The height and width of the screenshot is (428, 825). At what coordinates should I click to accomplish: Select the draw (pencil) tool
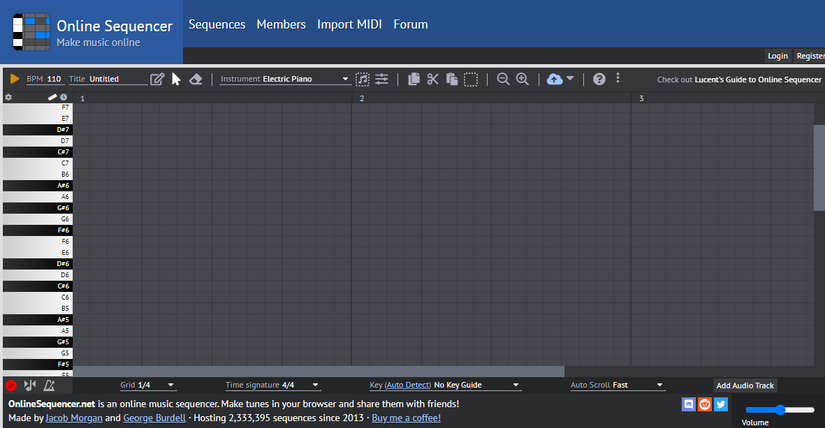[157, 79]
